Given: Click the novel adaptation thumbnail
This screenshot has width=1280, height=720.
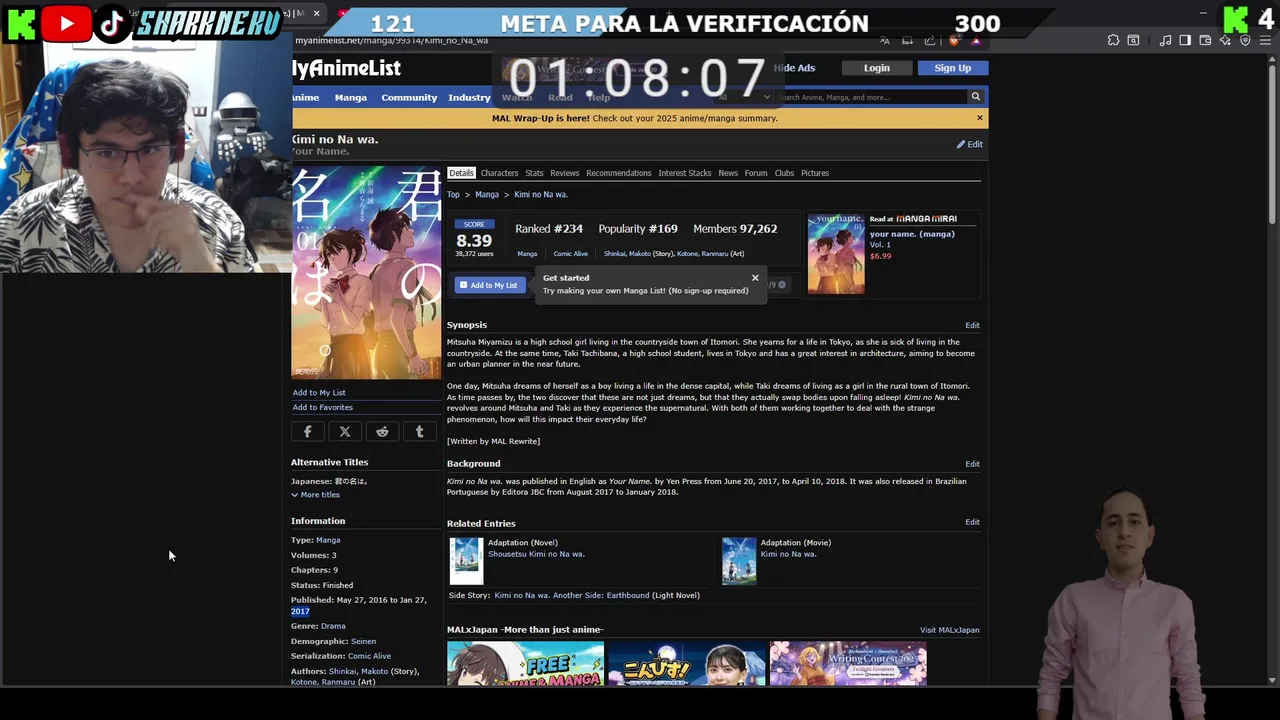Looking at the screenshot, I should 466,561.
